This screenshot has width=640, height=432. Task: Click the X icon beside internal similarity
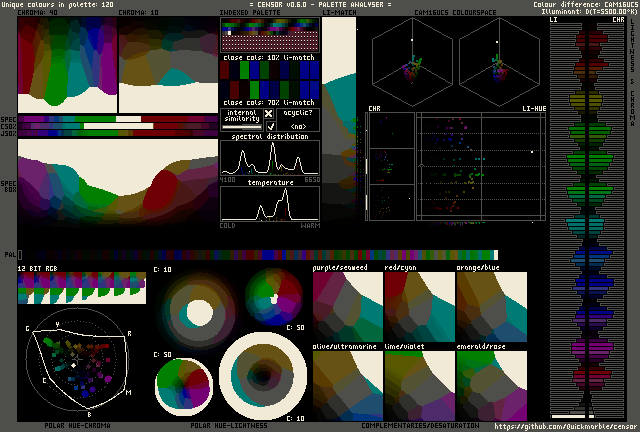pyautogui.click(x=269, y=115)
